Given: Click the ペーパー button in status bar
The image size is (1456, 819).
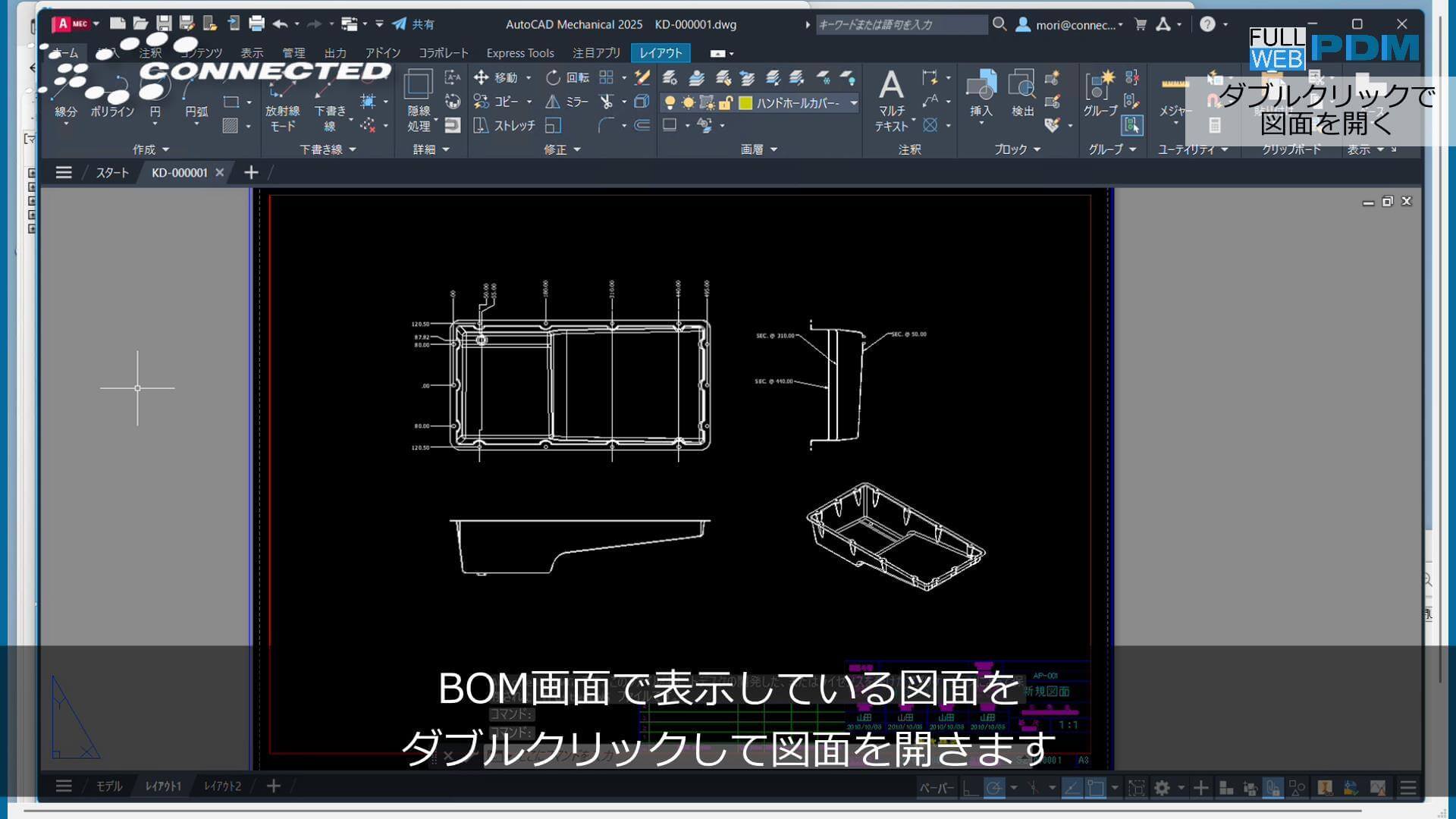Looking at the screenshot, I should pos(936,788).
